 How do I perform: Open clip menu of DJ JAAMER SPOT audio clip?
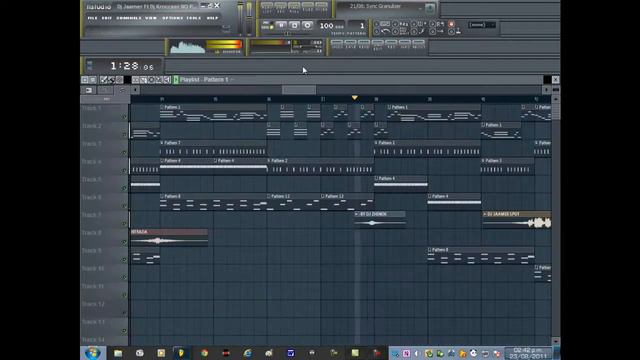pos(484,214)
